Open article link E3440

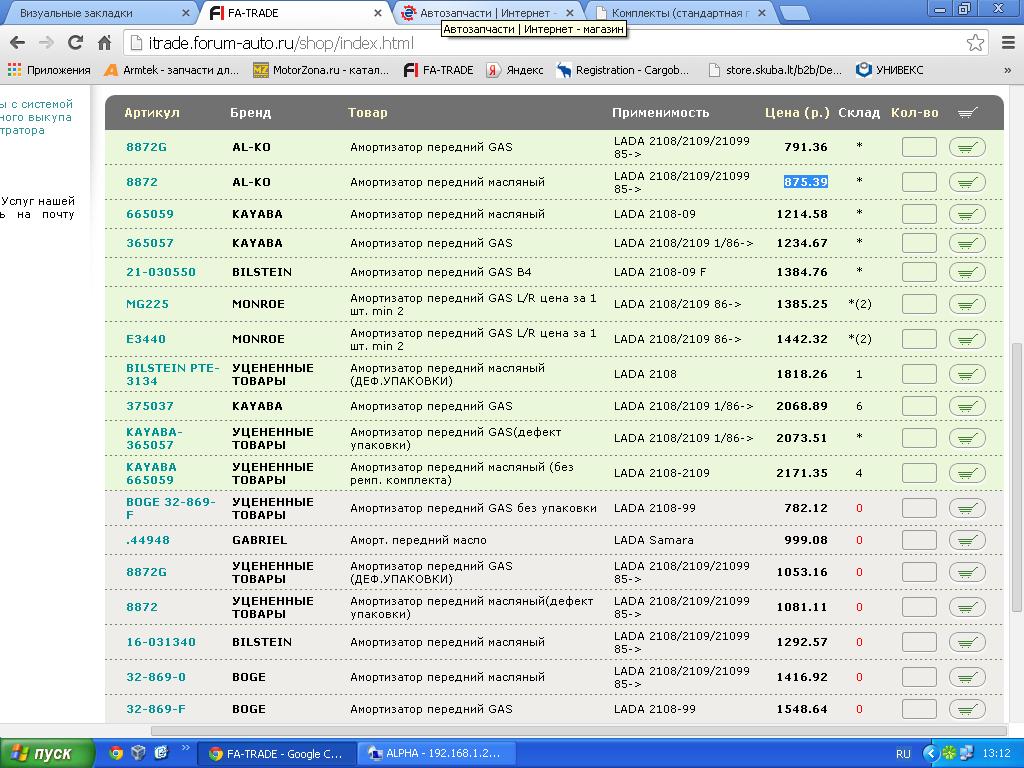pos(146,339)
